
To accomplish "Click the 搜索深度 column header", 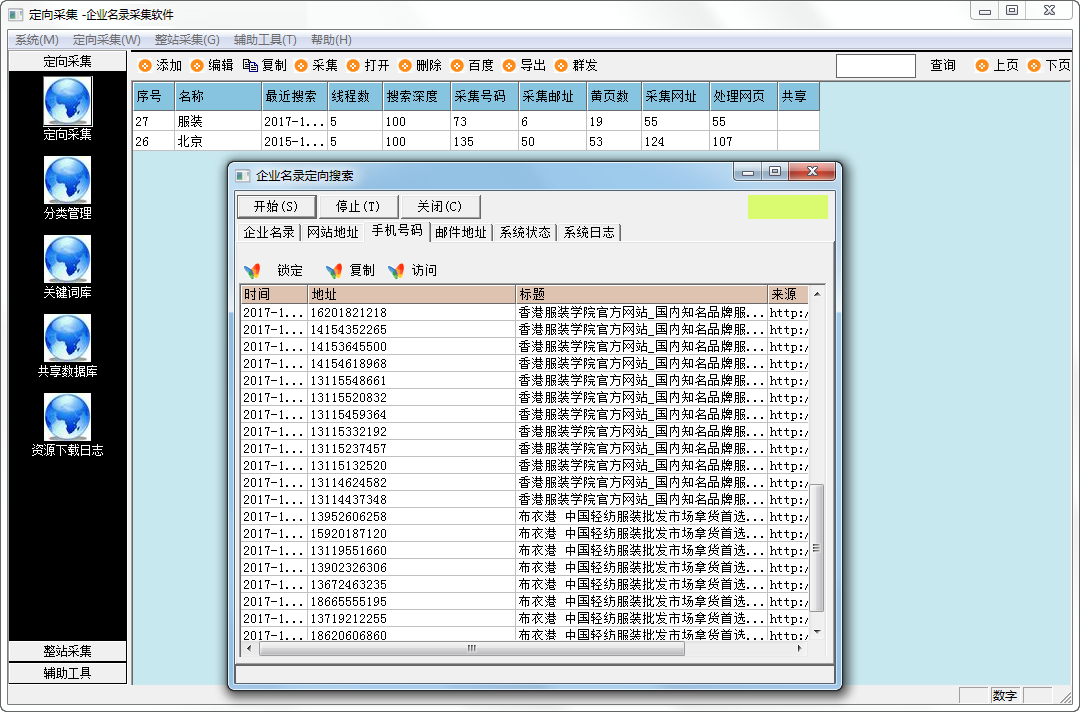I will 417,96.
